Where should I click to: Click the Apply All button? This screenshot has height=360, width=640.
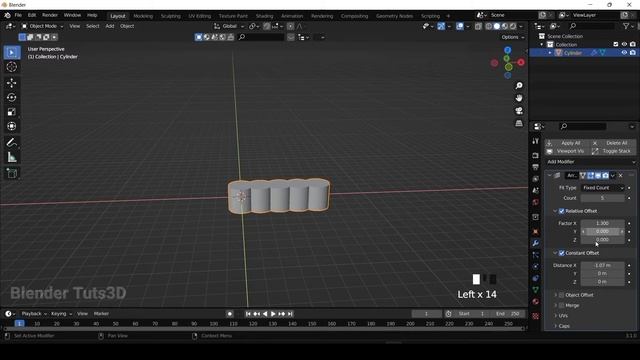(x=567, y=143)
